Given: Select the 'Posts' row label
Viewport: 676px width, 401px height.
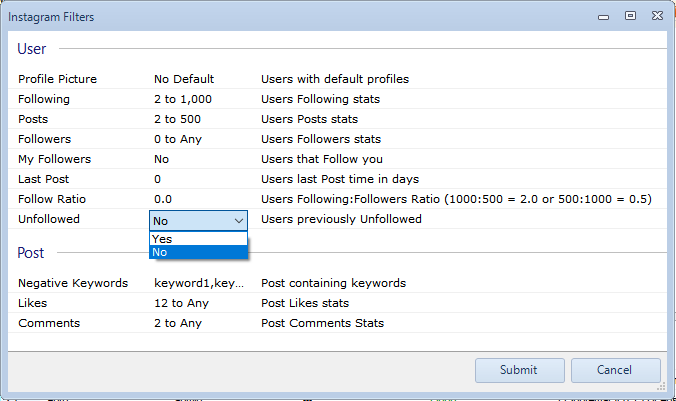Looking at the screenshot, I should click(x=33, y=119).
